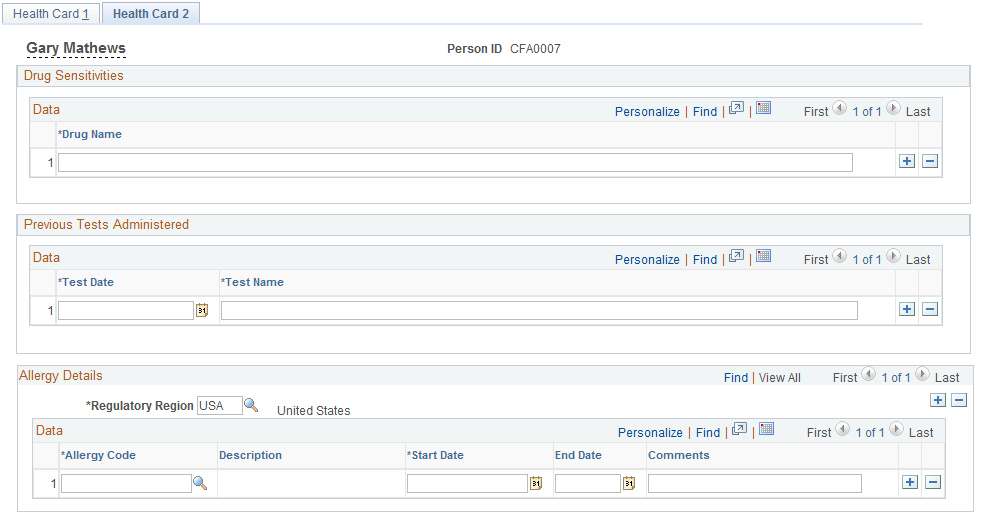982x517 pixels.
Task: Click Find in Previous Tests Administered grid
Action: click(x=705, y=260)
